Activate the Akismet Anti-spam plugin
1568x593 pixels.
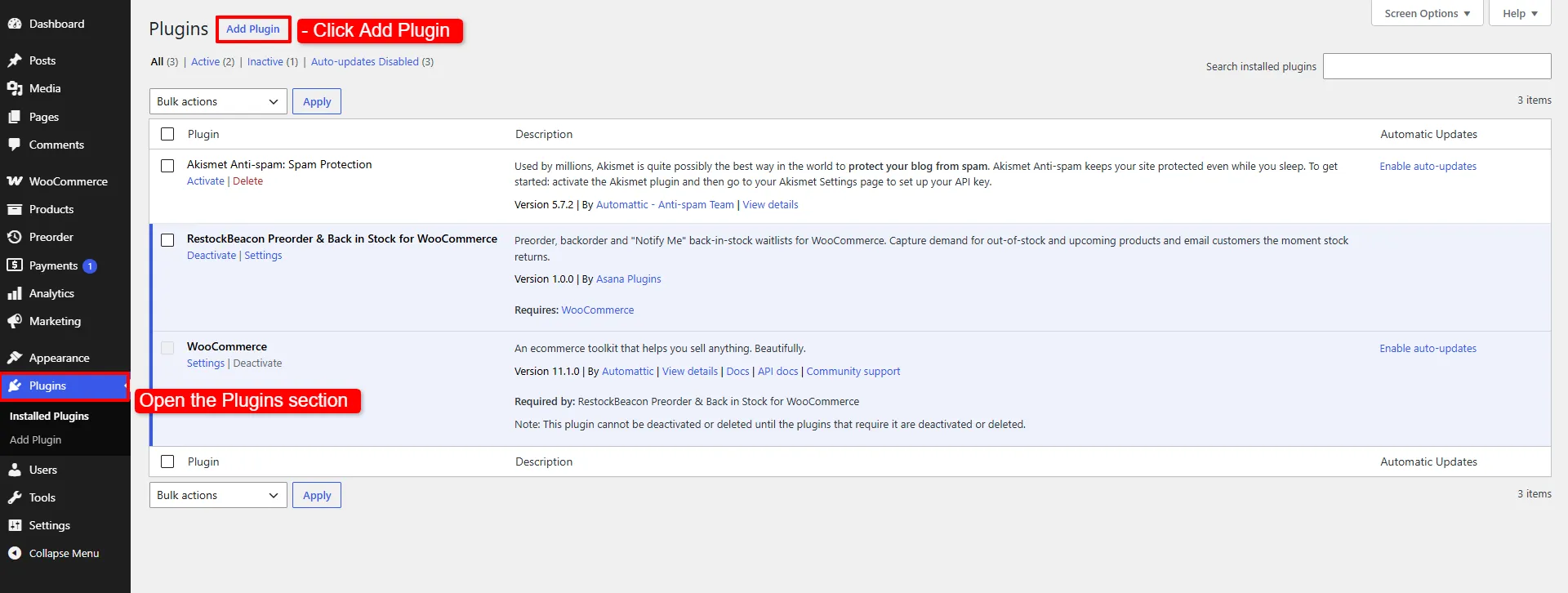(x=206, y=181)
